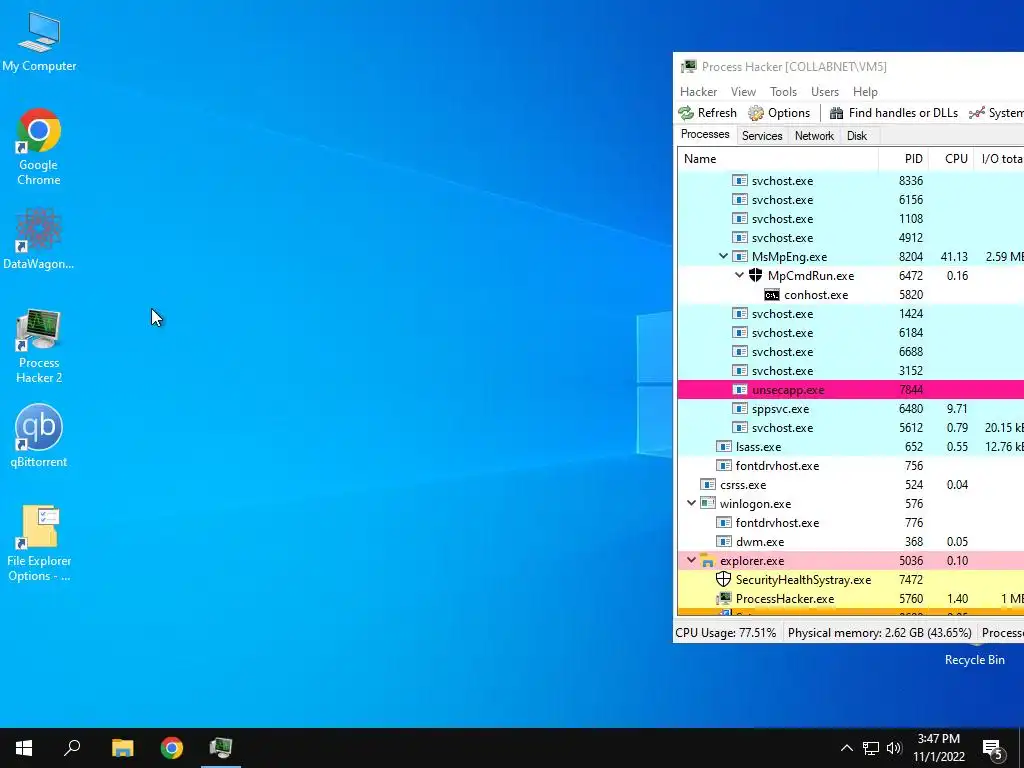1024x768 pixels.
Task: Click PID 4912 in the svchost.exe row
Action: tap(910, 238)
